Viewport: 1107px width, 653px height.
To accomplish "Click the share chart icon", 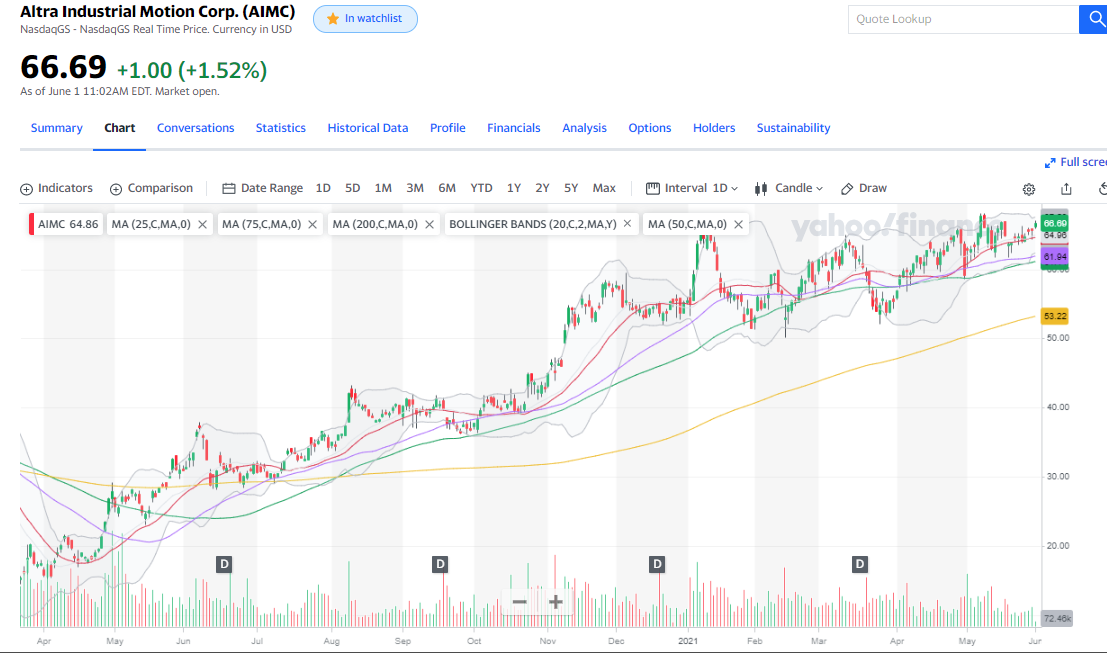I will 1066,189.
